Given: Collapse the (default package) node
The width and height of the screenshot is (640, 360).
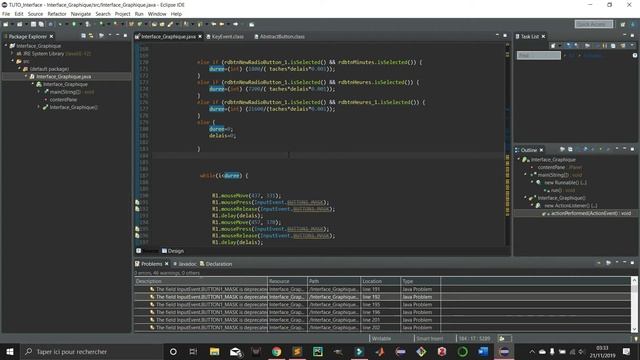Looking at the screenshot, I should (19, 69).
